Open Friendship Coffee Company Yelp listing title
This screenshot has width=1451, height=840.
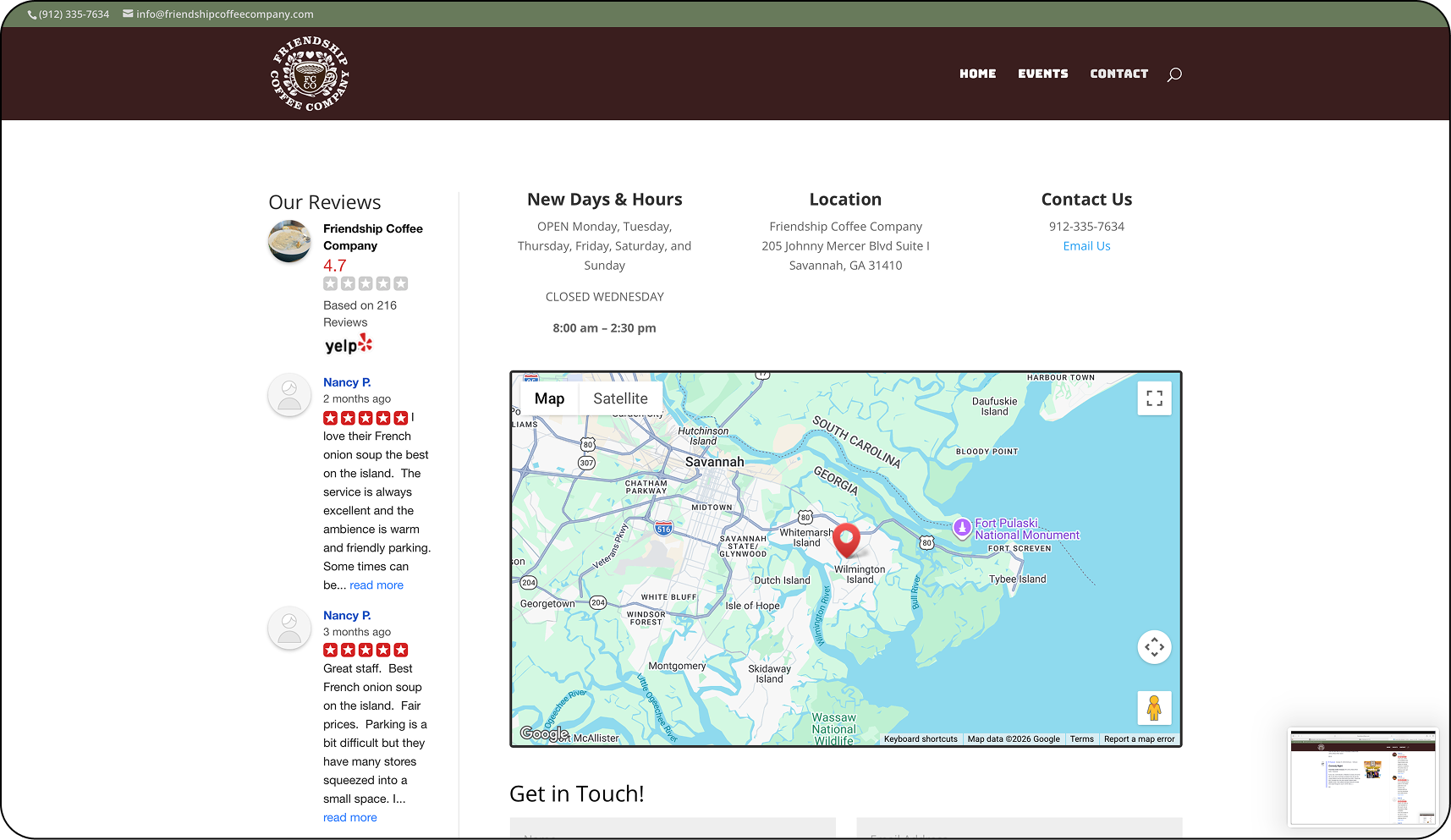(x=373, y=237)
